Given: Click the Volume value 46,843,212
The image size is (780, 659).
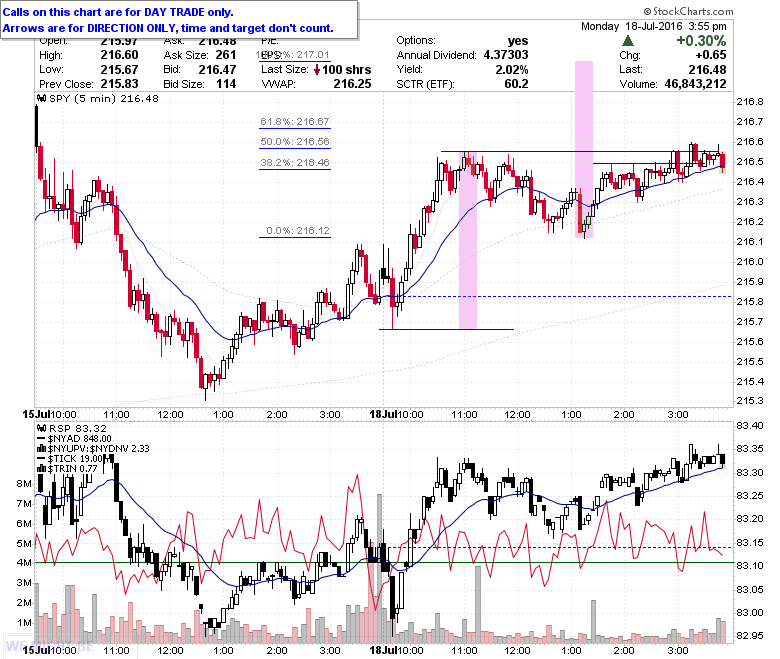Looking at the screenshot, I should point(695,84).
